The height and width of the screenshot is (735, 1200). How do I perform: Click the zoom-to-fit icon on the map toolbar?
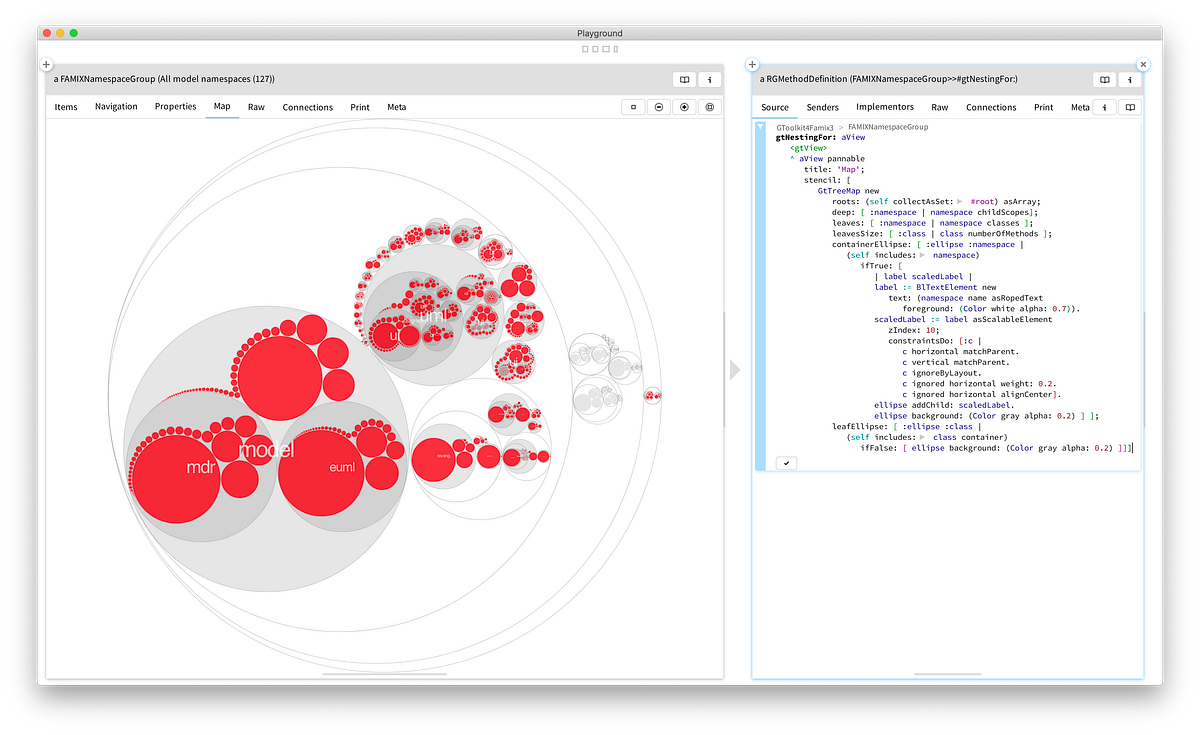[x=709, y=106]
